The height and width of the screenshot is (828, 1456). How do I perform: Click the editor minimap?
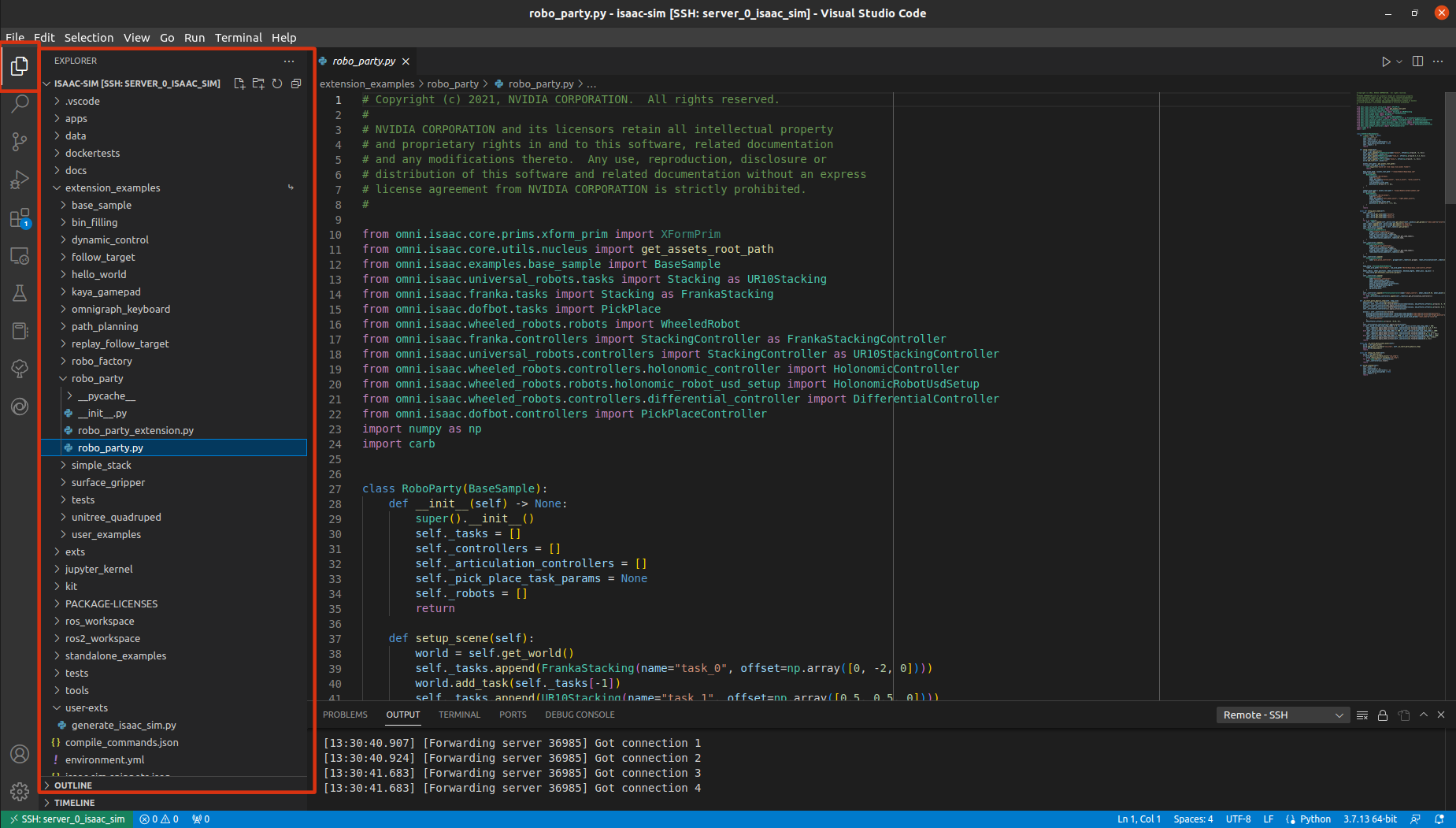[1398, 236]
